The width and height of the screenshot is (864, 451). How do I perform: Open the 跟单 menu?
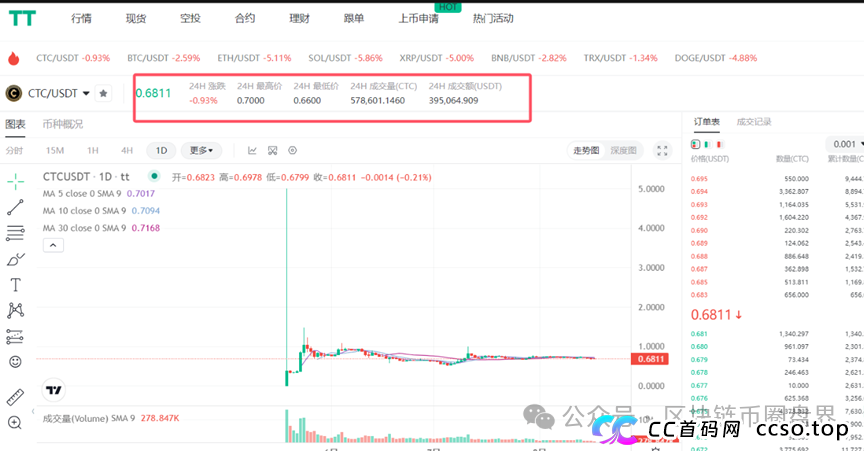(354, 19)
